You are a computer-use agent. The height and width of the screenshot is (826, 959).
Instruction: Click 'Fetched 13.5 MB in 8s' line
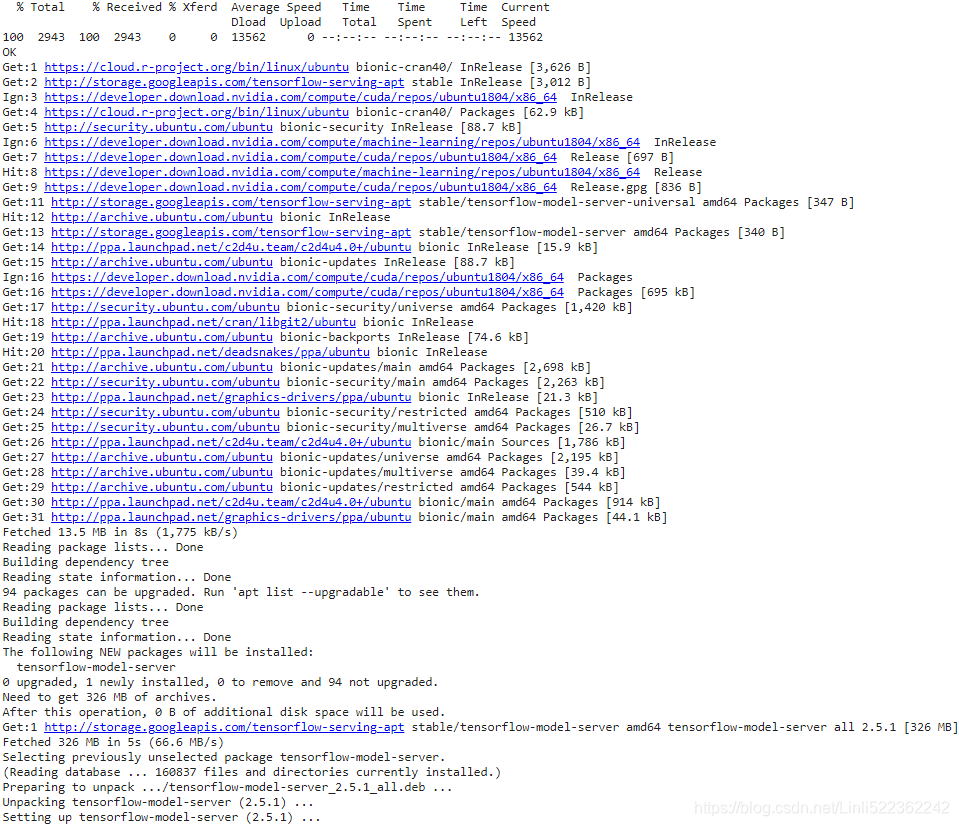click(x=120, y=531)
